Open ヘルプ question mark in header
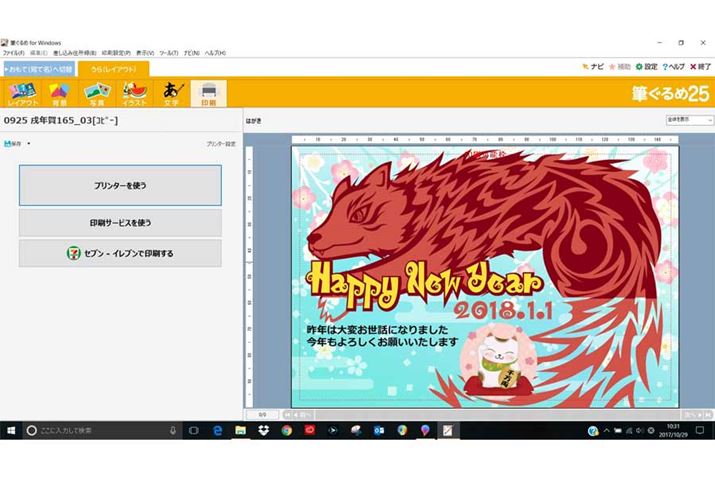 tap(674, 67)
